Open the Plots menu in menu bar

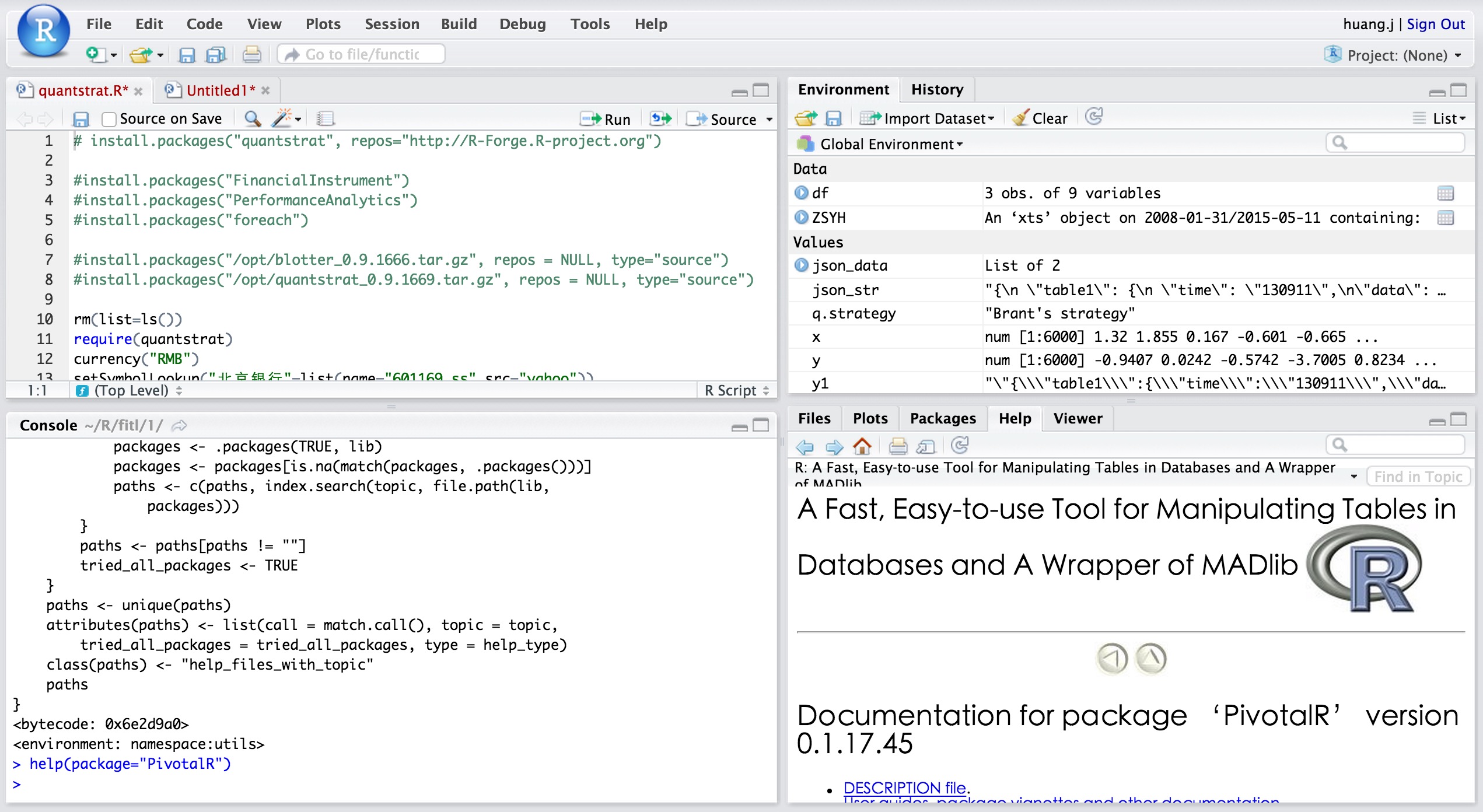pos(323,24)
